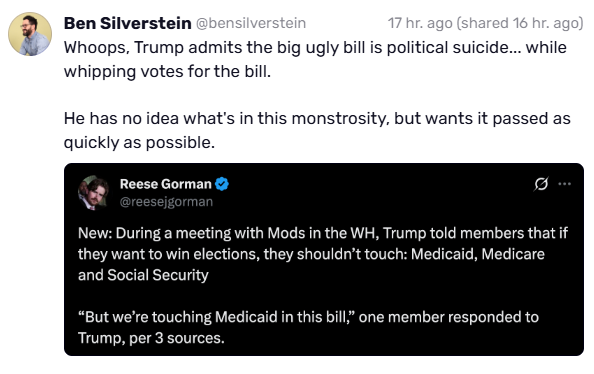Click the embedded tweet's first paragraph text
594x374 pixels.
pyautogui.click(x=323, y=254)
